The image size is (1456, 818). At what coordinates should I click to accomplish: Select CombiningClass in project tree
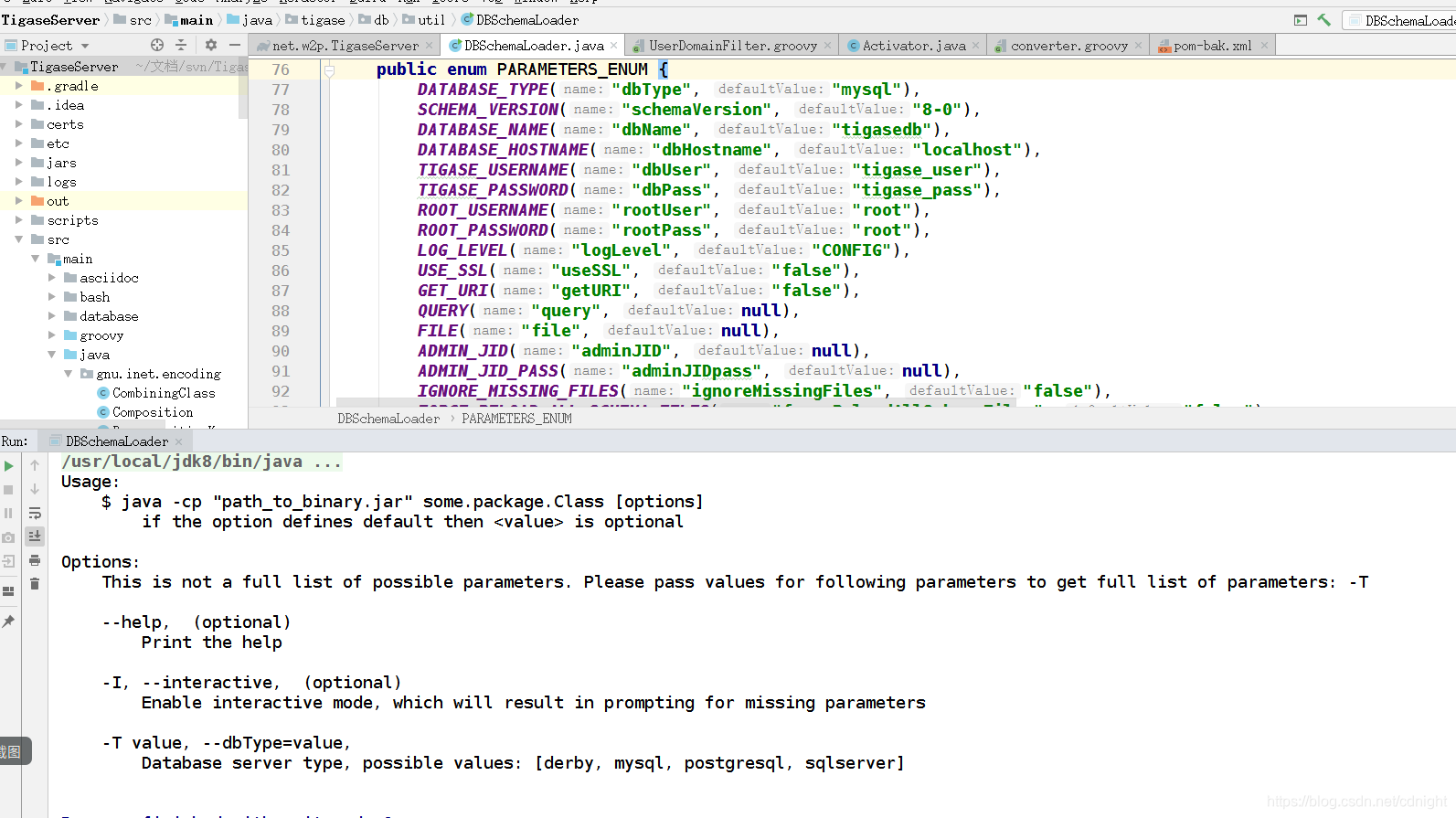coord(164,393)
